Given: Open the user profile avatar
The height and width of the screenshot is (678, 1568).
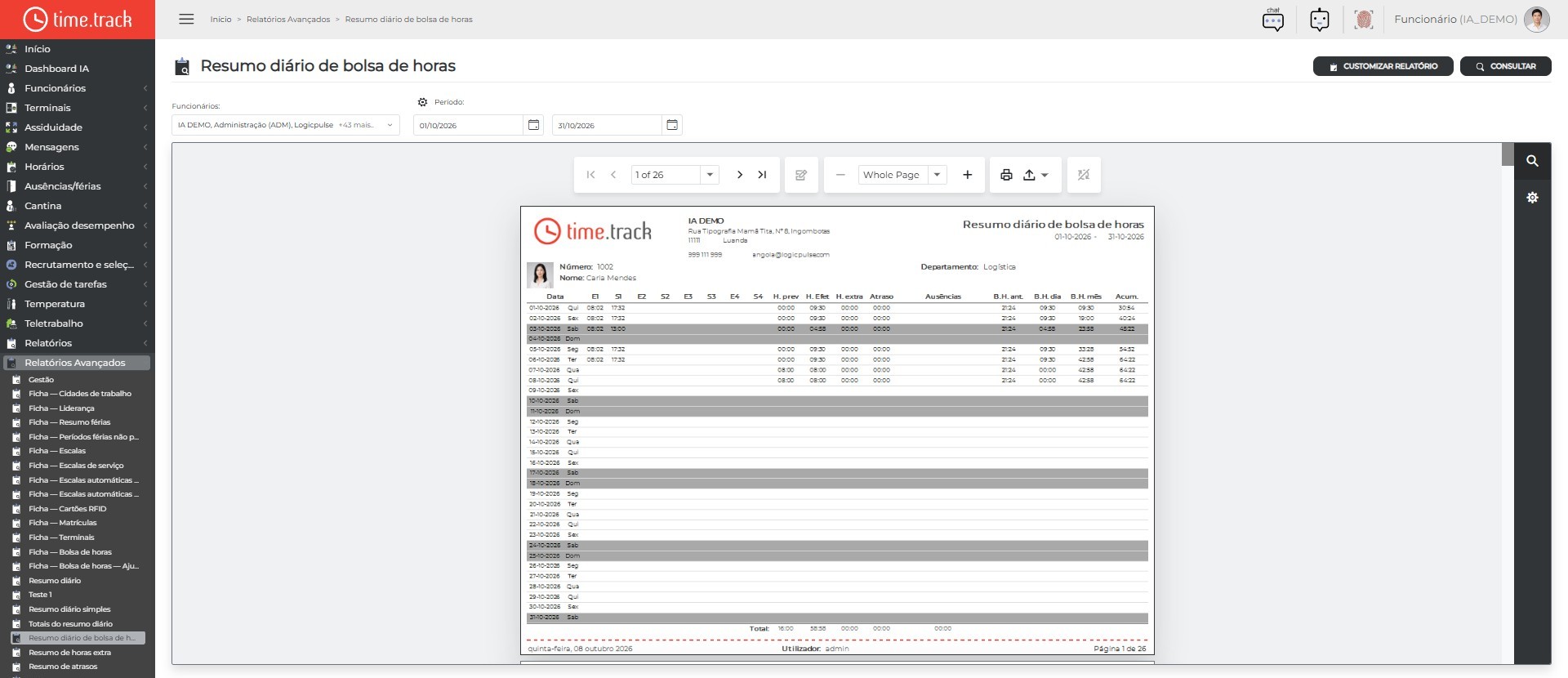Looking at the screenshot, I should [x=1536, y=20].
